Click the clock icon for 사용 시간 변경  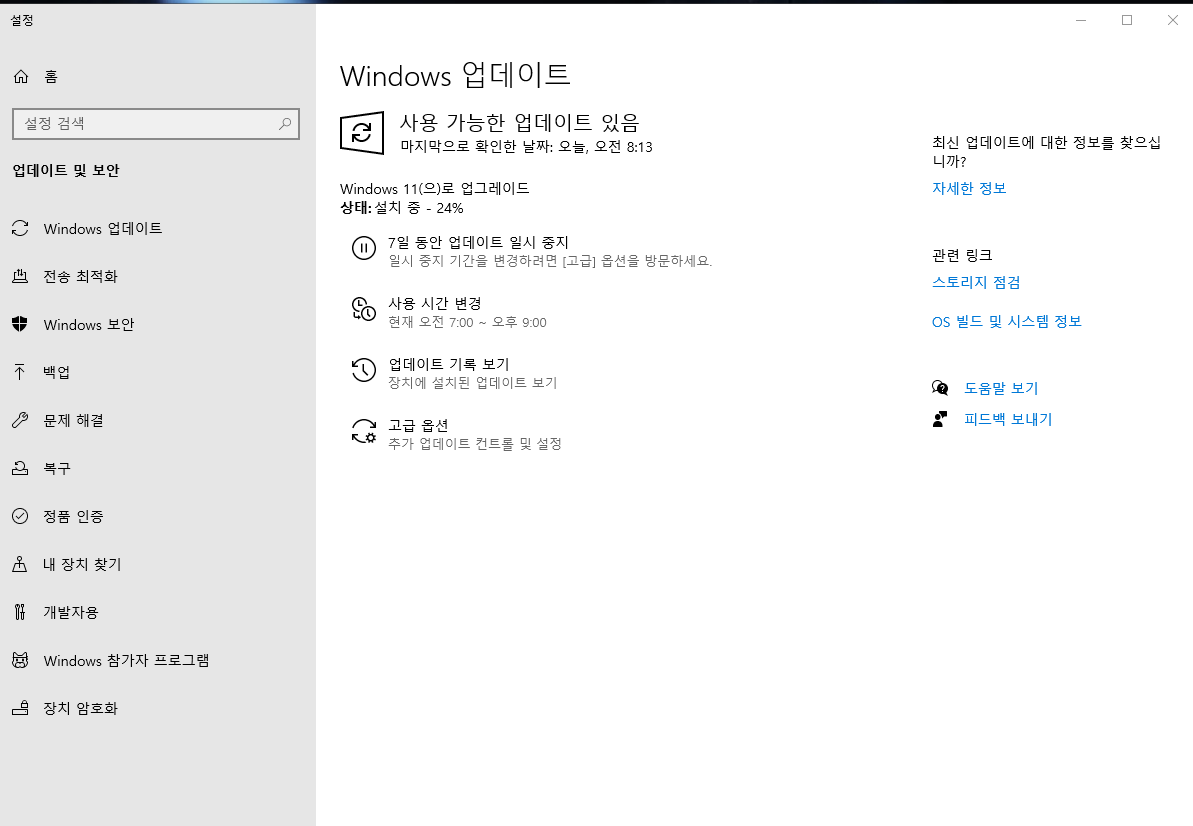point(364,309)
